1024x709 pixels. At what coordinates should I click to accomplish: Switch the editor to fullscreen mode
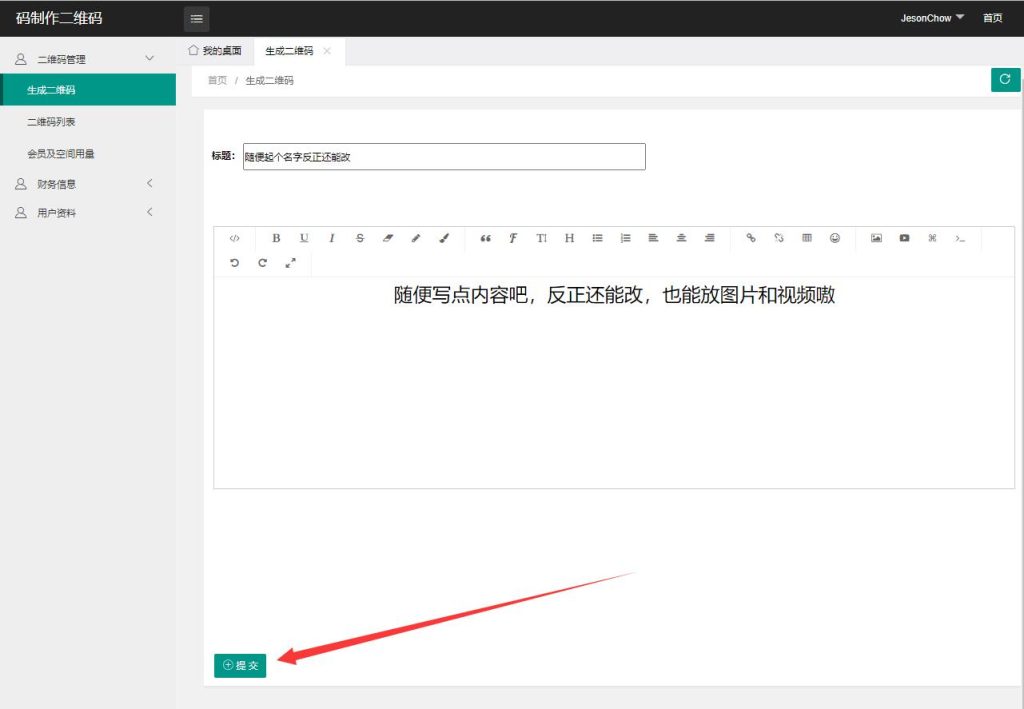pos(291,263)
